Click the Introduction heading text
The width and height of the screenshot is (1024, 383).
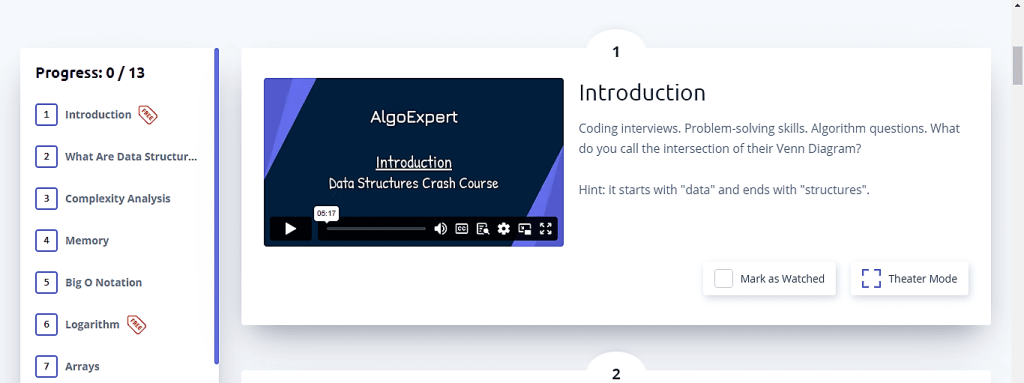coord(642,93)
